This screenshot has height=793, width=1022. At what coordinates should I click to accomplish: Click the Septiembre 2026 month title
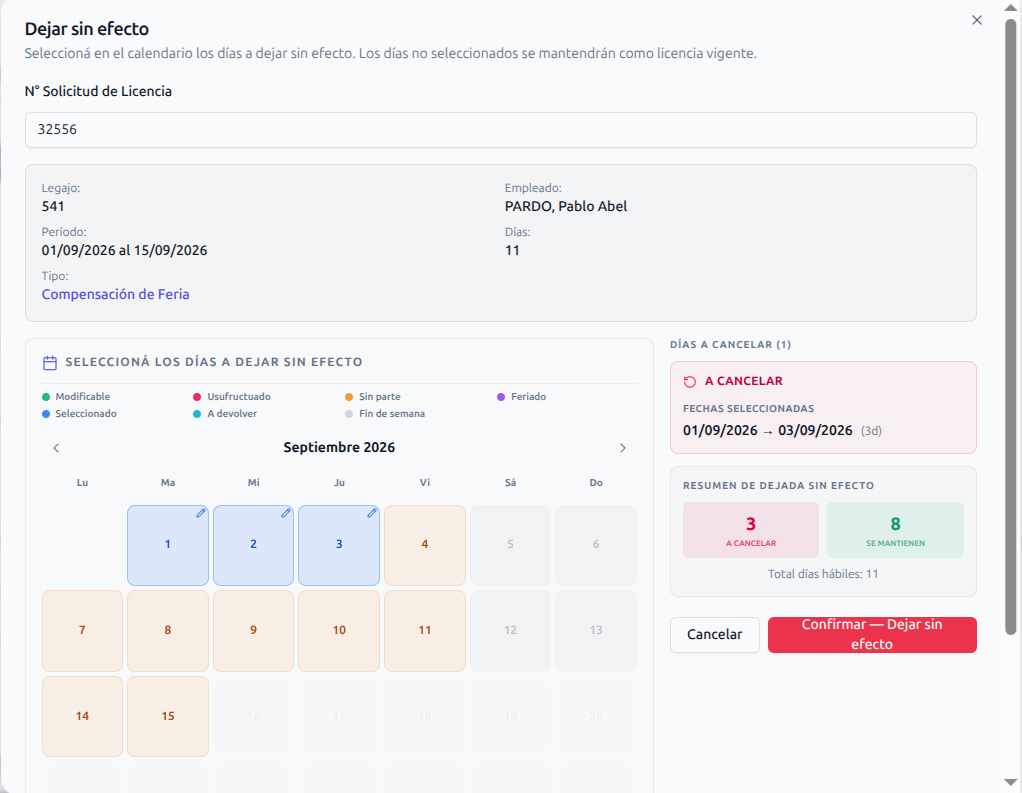coord(339,448)
